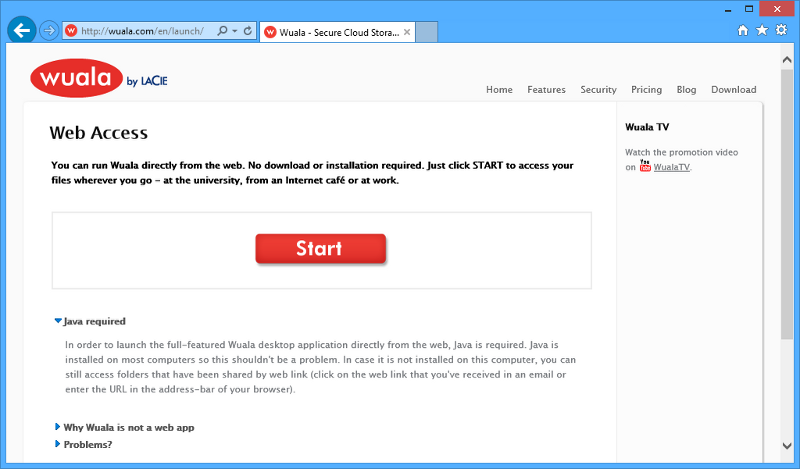
Task: Click the YouTube icon beside WualaTV
Action: pyautogui.click(x=645, y=166)
